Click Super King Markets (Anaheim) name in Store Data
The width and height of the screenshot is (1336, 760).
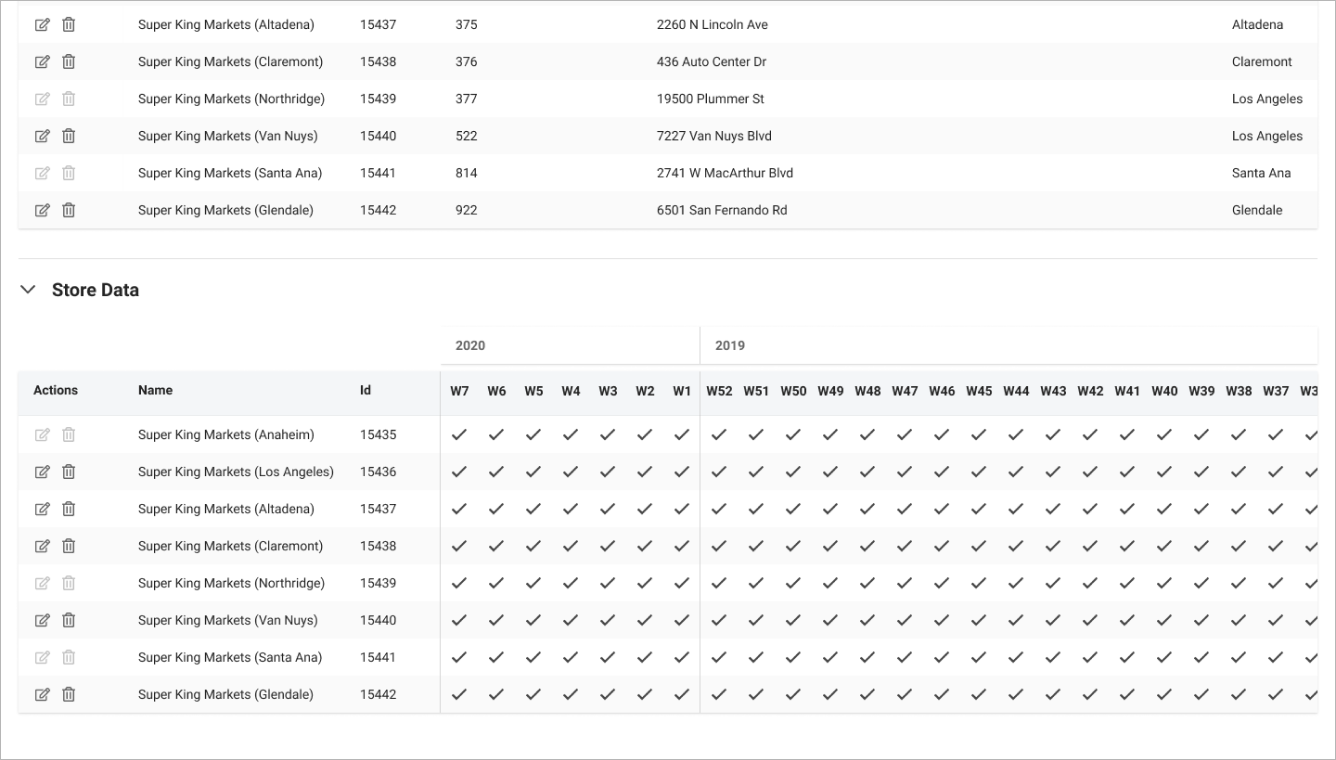click(x=226, y=435)
